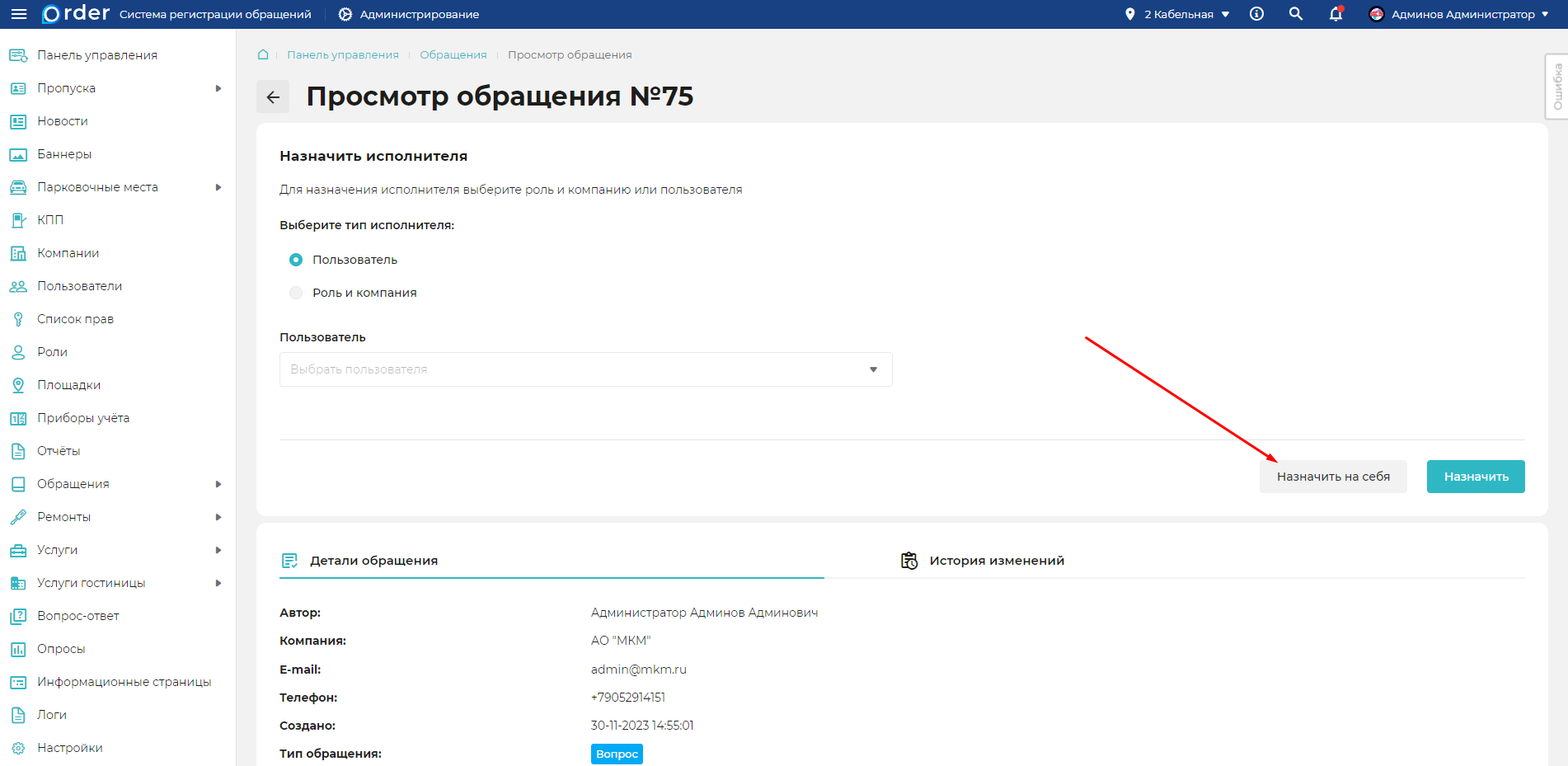Click the 'Ошибка' side tab
Image resolution: width=1568 pixels, height=766 pixels.
1556,87
